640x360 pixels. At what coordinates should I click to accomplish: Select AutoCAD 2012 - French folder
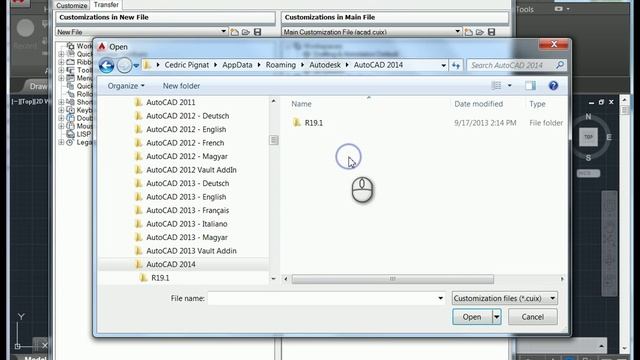point(185,143)
